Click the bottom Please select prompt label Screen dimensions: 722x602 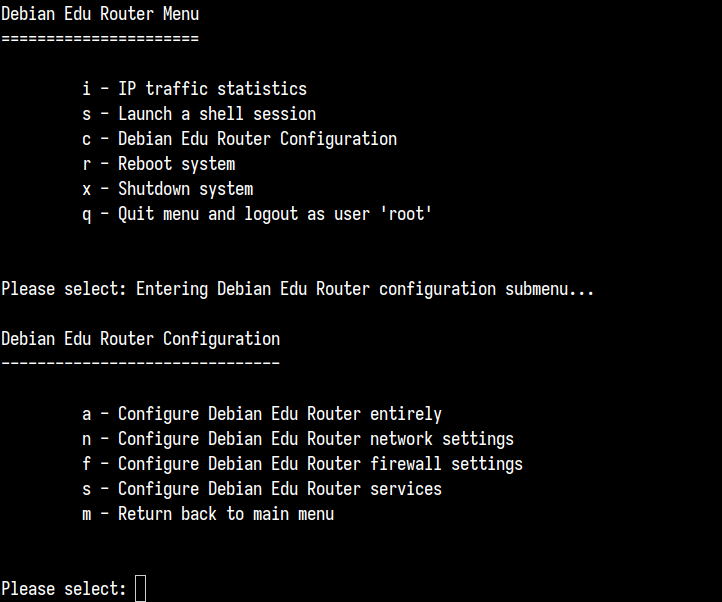pyautogui.click(x=64, y=589)
